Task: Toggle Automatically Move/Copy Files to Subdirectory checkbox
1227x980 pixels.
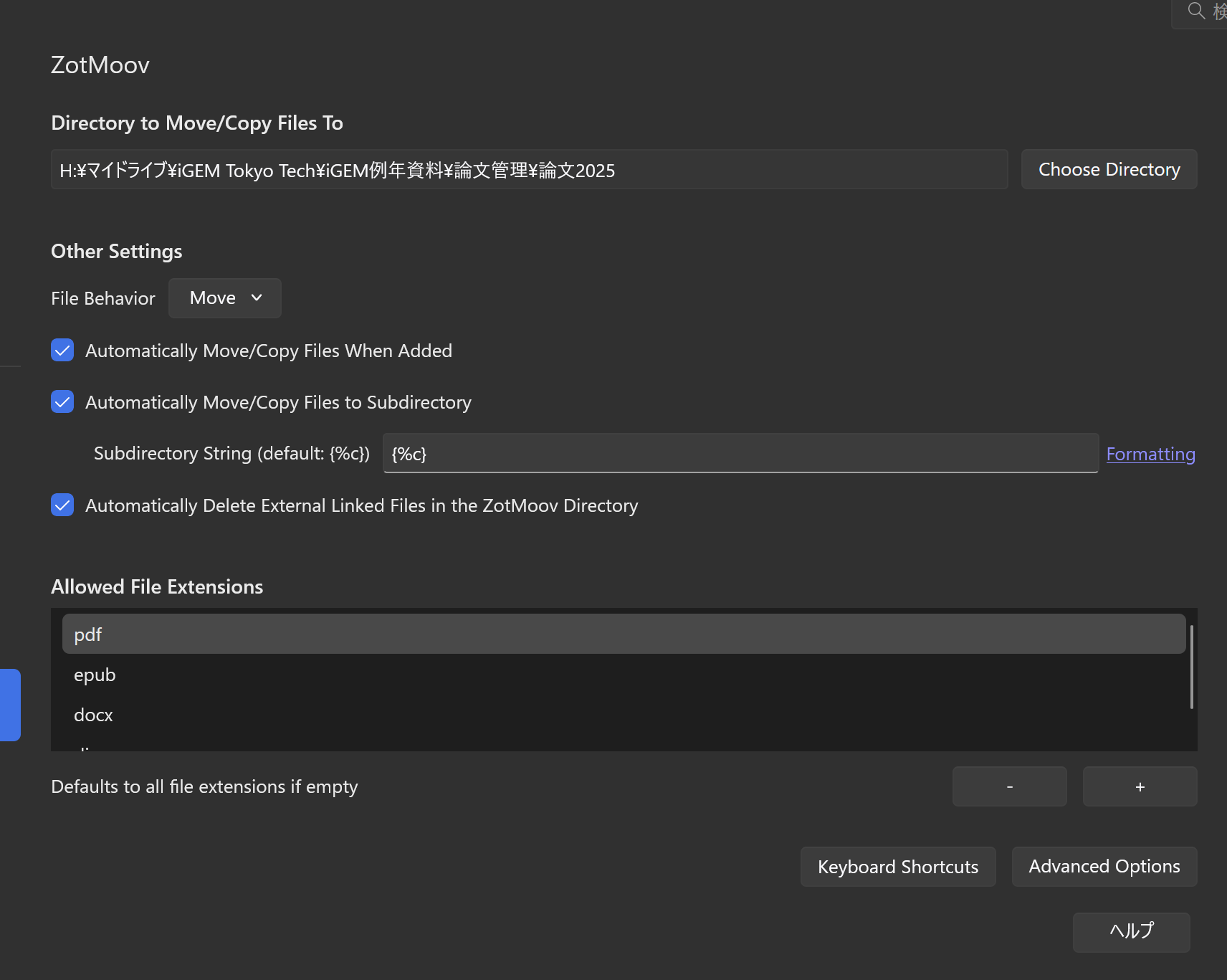Action: [62, 402]
